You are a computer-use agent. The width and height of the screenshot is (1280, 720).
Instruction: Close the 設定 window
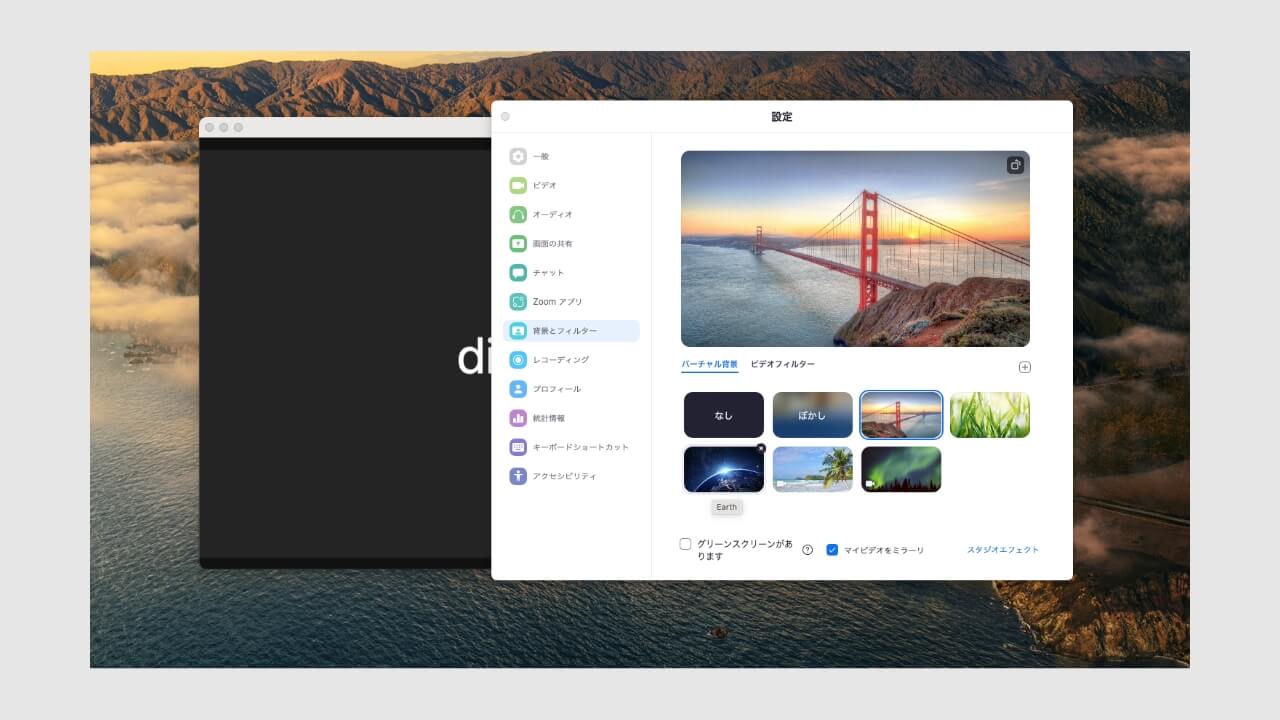[x=505, y=117]
